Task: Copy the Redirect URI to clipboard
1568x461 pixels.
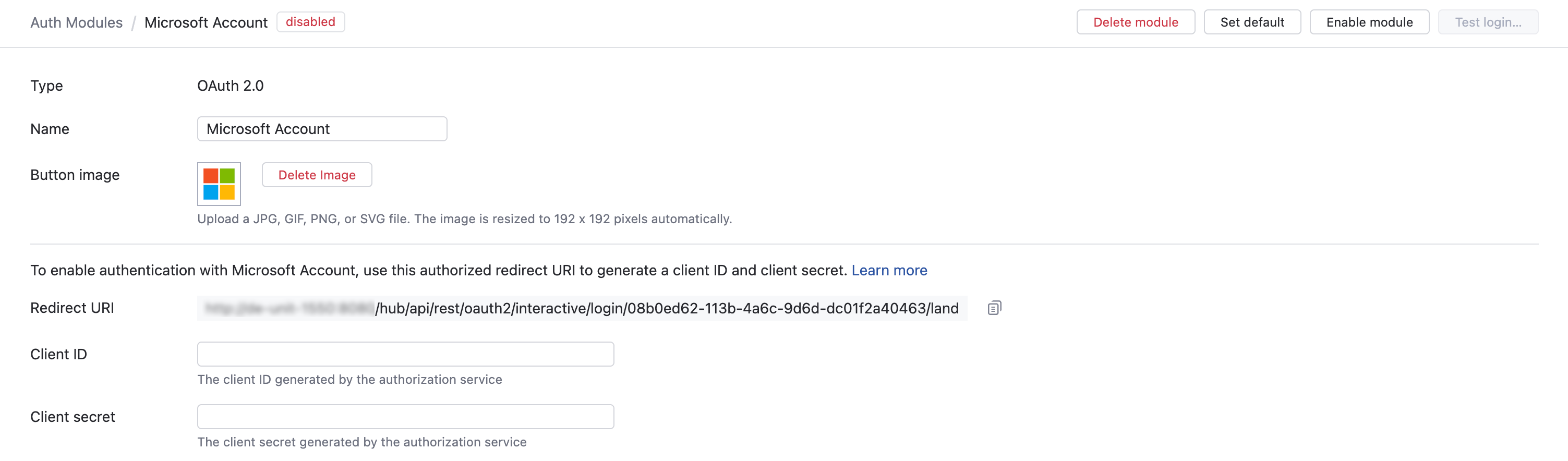Action: [995, 308]
